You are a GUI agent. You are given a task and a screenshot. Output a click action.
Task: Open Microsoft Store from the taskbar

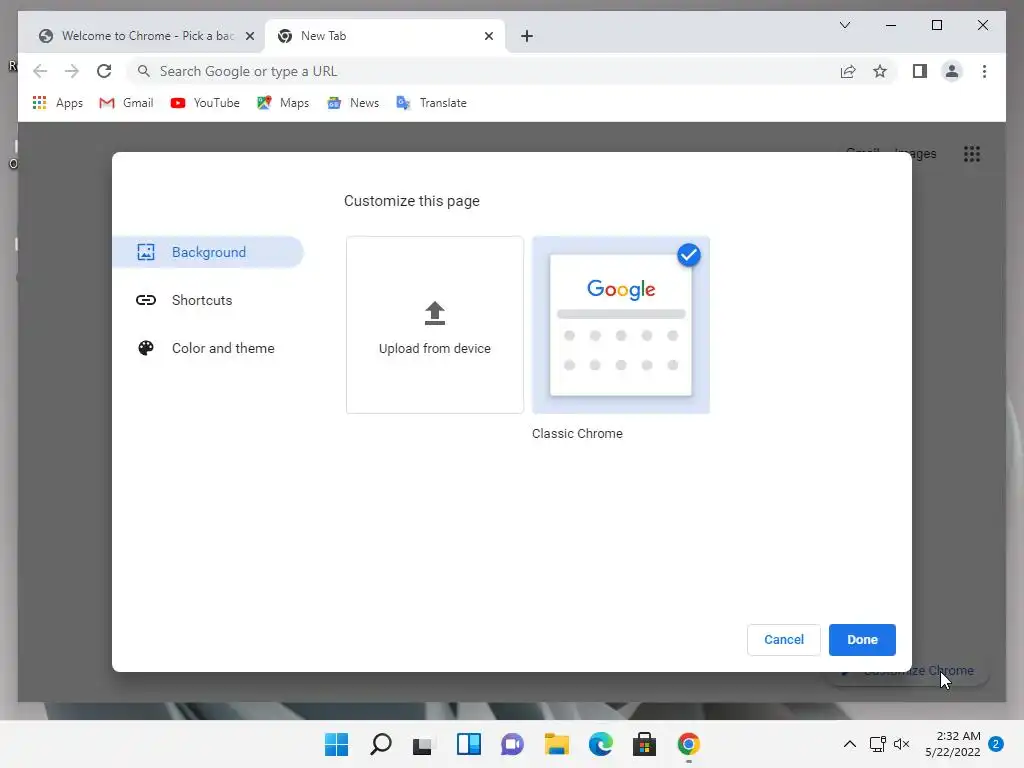[x=645, y=744]
